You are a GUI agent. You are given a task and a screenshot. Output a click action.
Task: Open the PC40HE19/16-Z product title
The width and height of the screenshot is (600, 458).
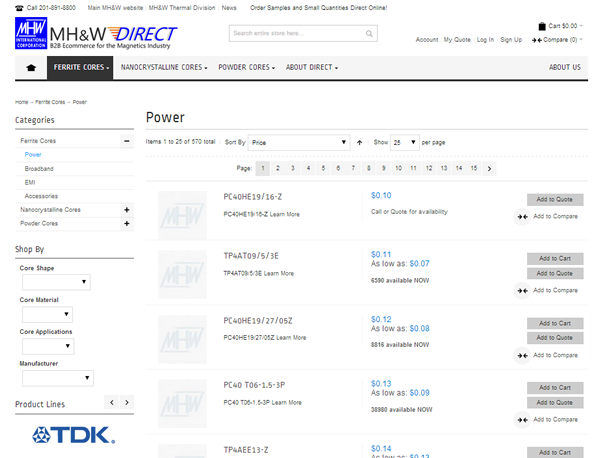(253, 197)
